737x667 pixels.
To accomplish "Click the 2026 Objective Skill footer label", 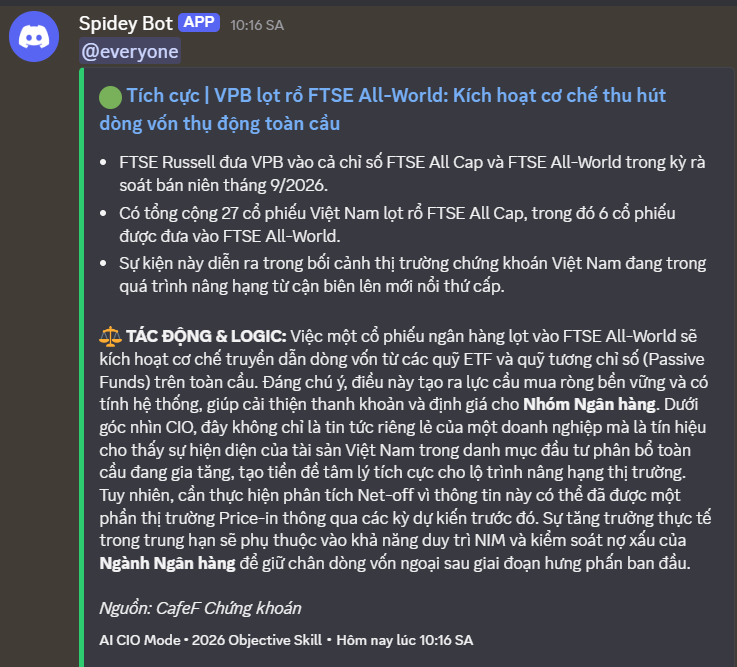I will (x=257, y=640).
